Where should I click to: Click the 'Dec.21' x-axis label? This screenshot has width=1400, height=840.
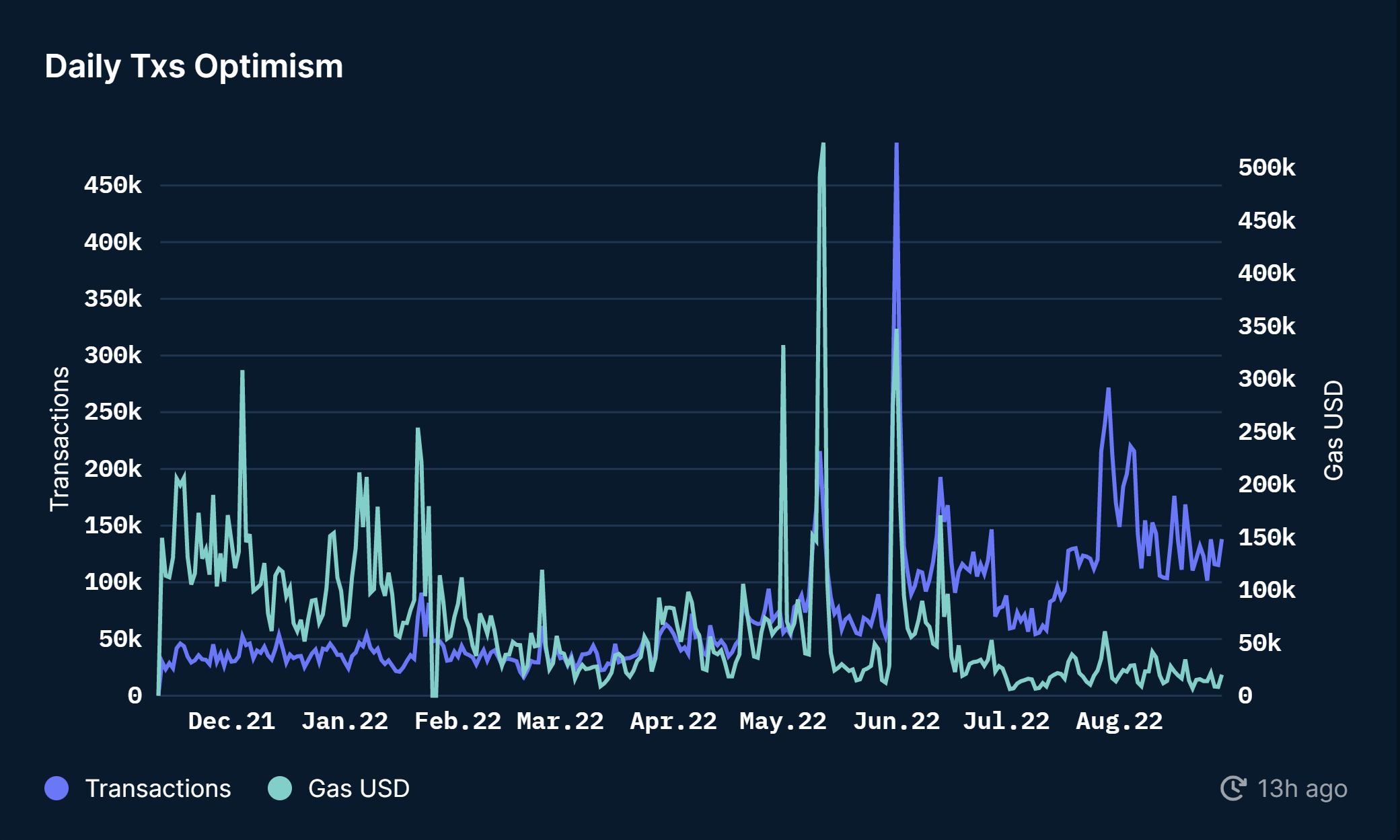(x=231, y=721)
